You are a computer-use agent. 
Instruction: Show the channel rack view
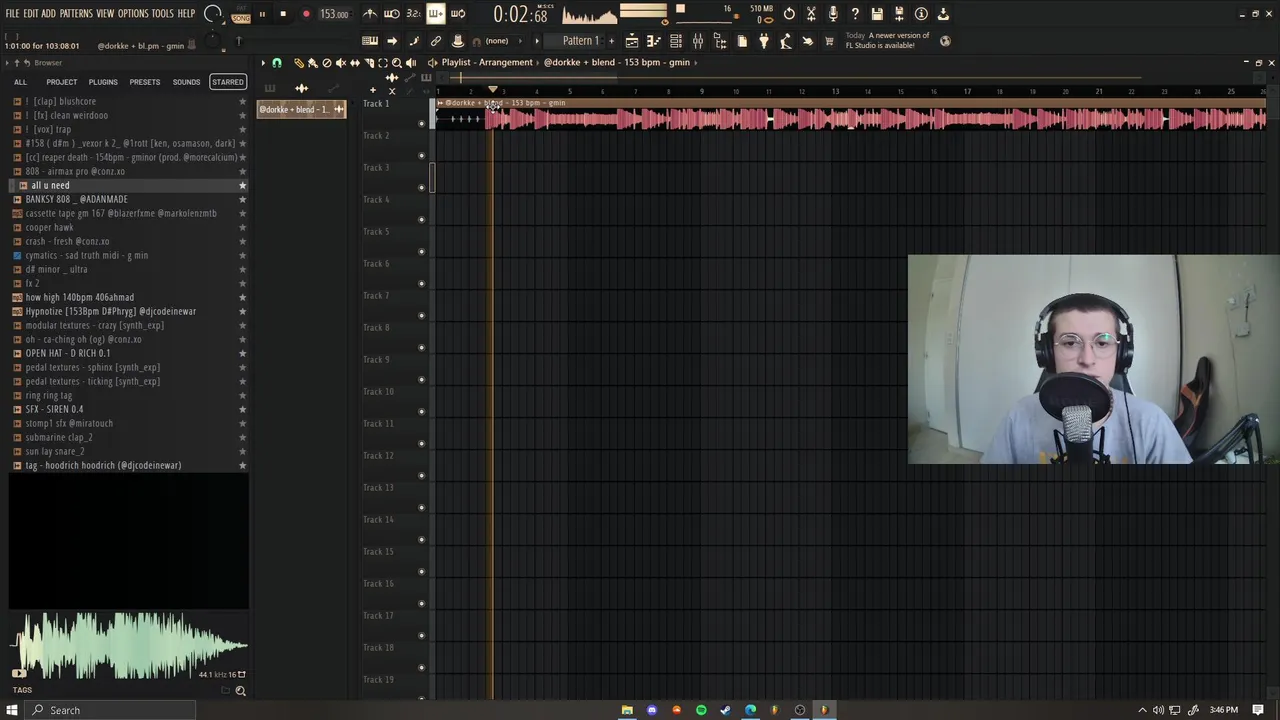tap(676, 41)
